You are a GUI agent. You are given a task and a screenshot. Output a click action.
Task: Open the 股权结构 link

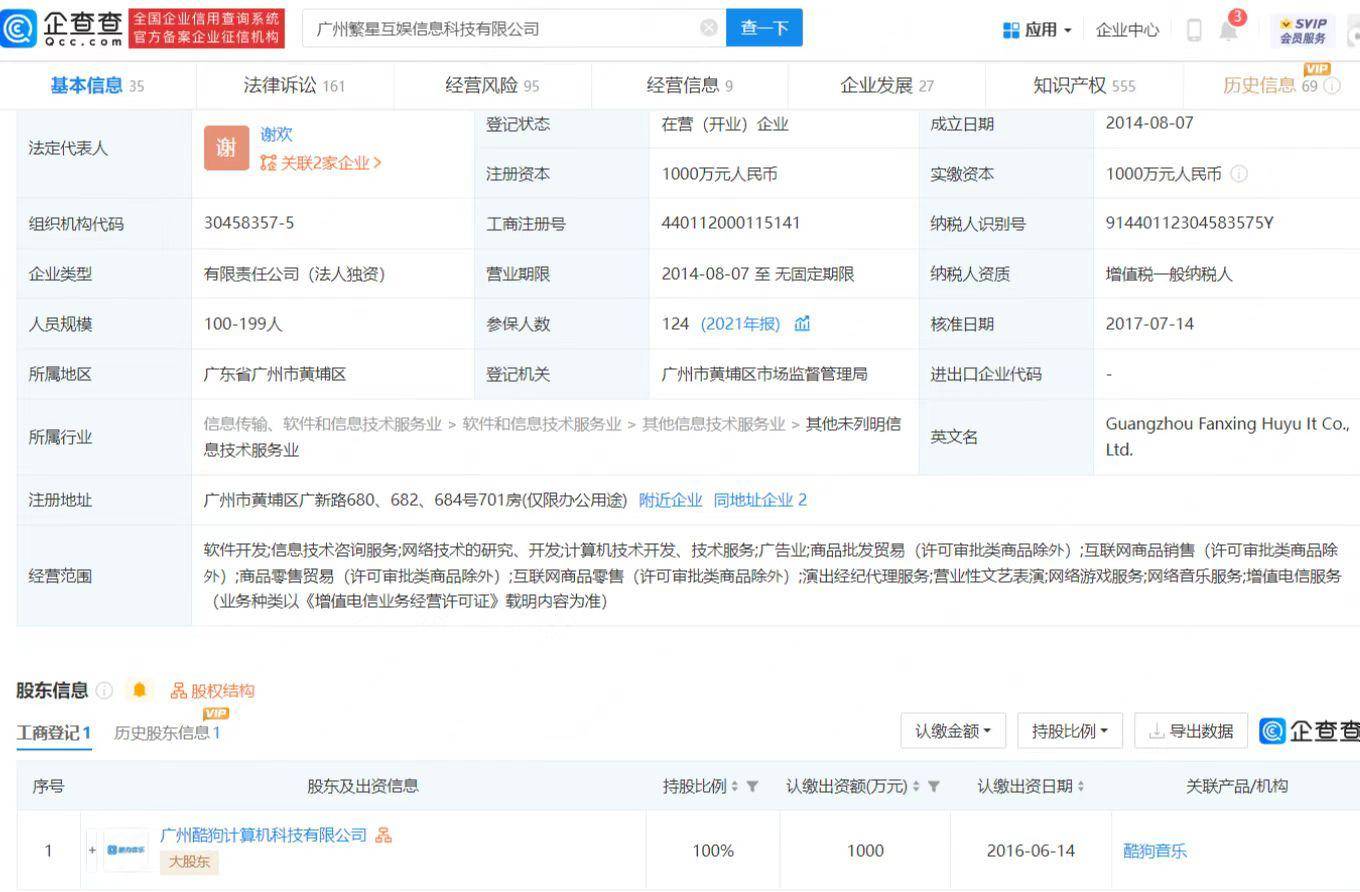[x=213, y=690]
